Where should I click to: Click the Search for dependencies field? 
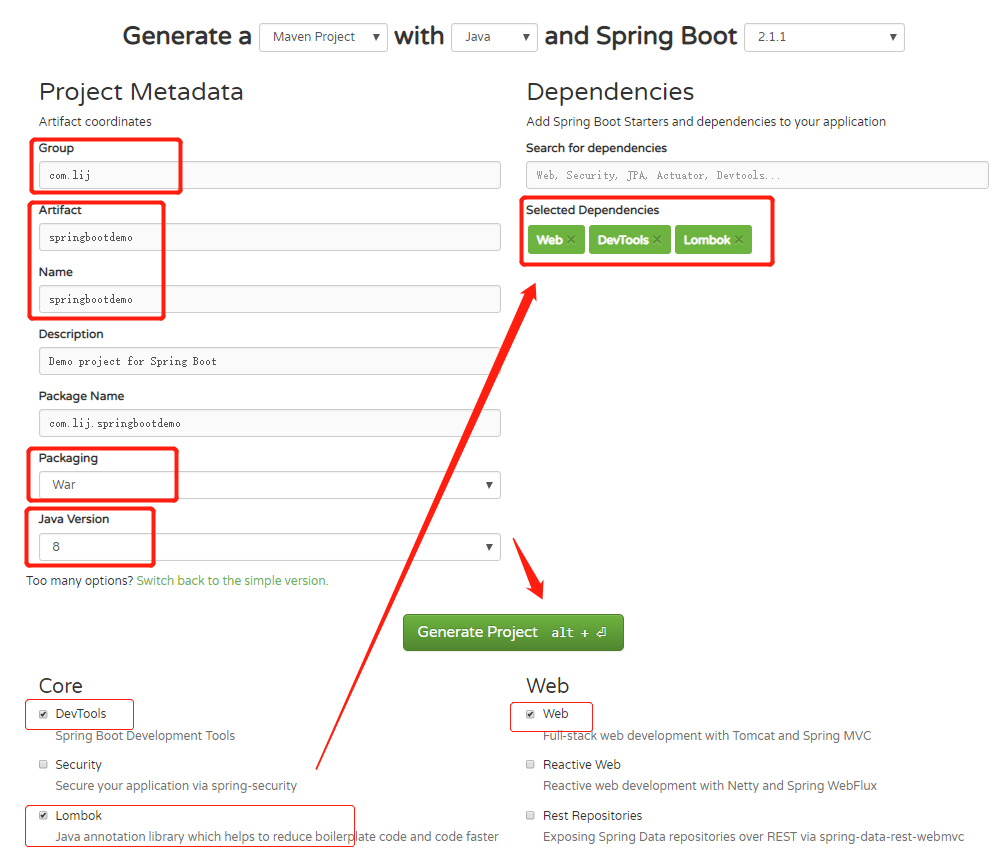point(757,175)
